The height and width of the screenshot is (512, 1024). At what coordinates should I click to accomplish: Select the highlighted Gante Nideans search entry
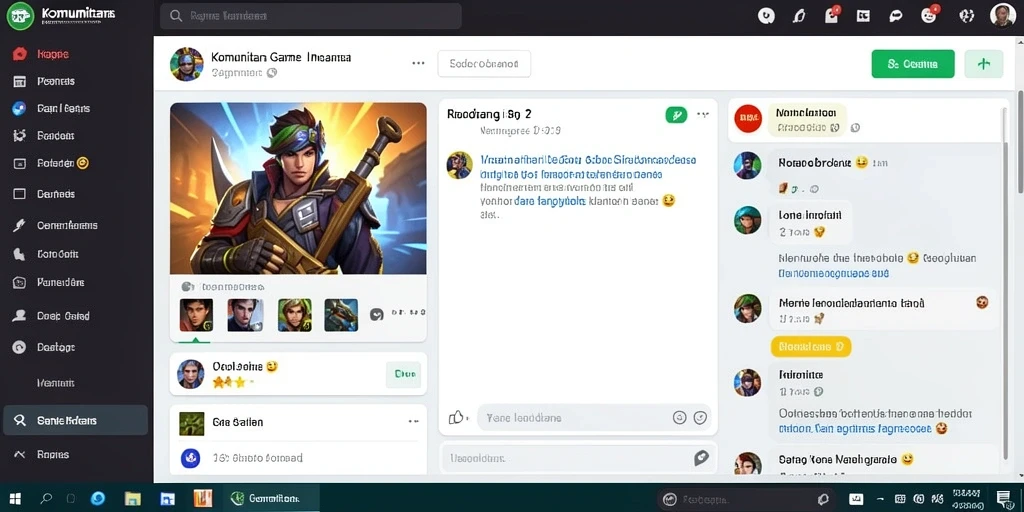[x=76, y=421]
